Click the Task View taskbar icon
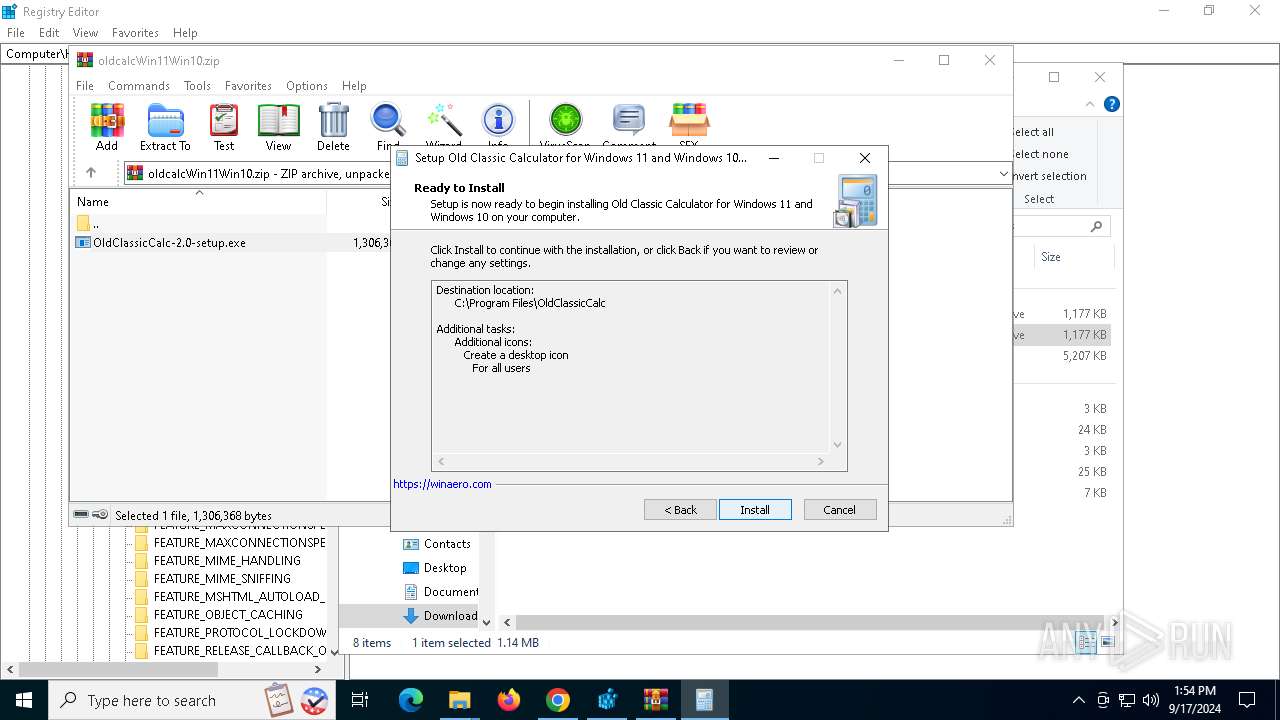 [x=360, y=700]
